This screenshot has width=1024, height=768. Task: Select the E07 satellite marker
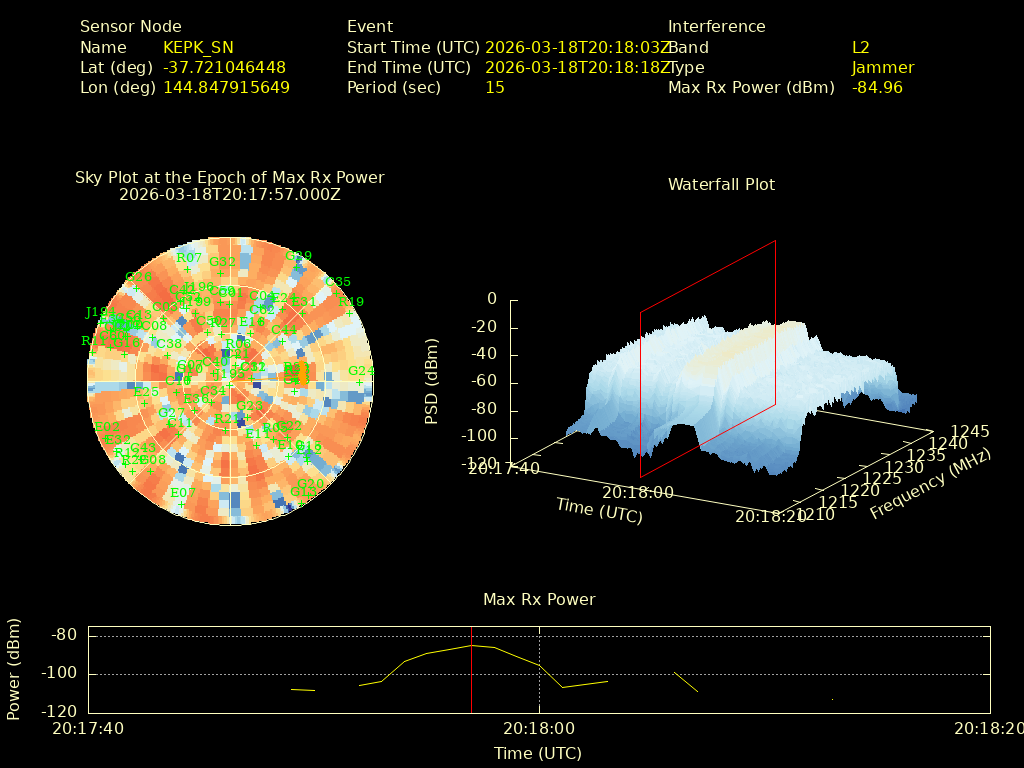click(182, 504)
